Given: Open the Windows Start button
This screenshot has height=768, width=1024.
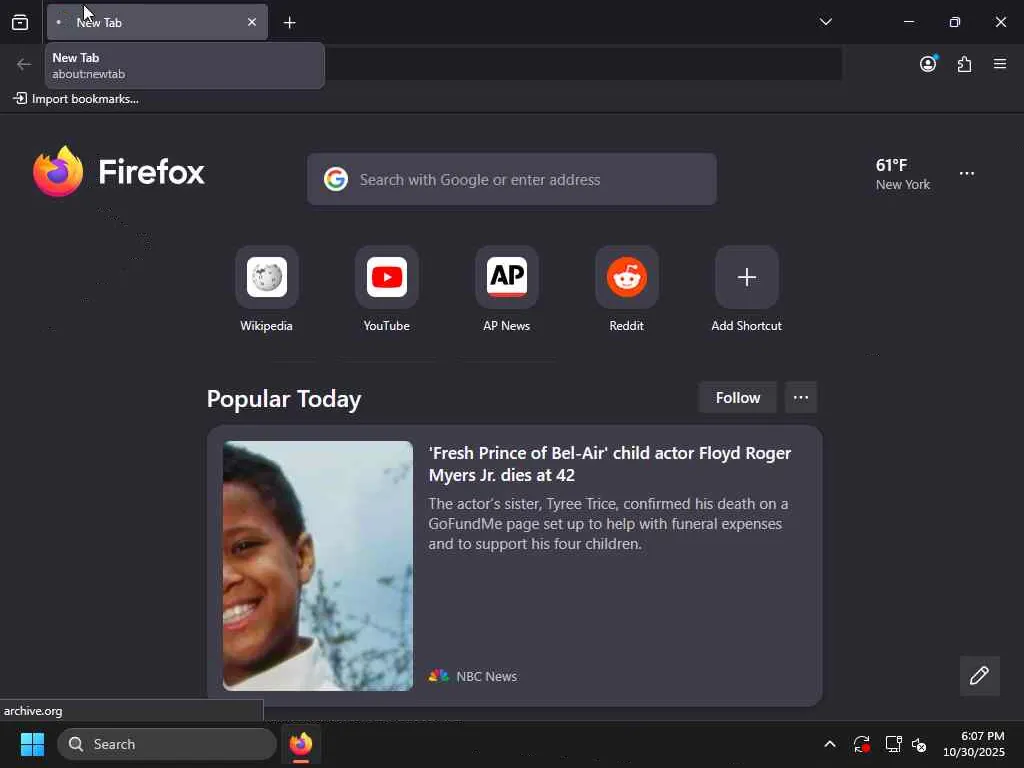Looking at the screenshot, I should click(32, 744).
